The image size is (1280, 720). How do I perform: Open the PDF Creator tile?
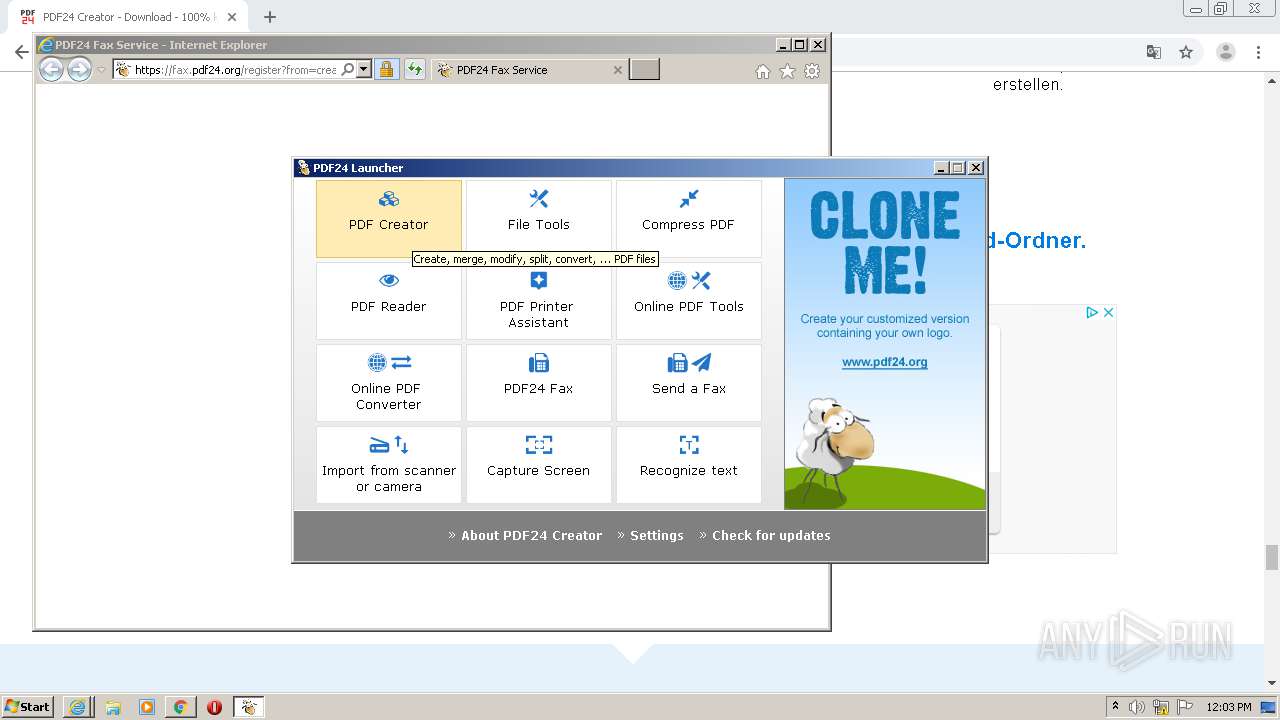[389, 219]
